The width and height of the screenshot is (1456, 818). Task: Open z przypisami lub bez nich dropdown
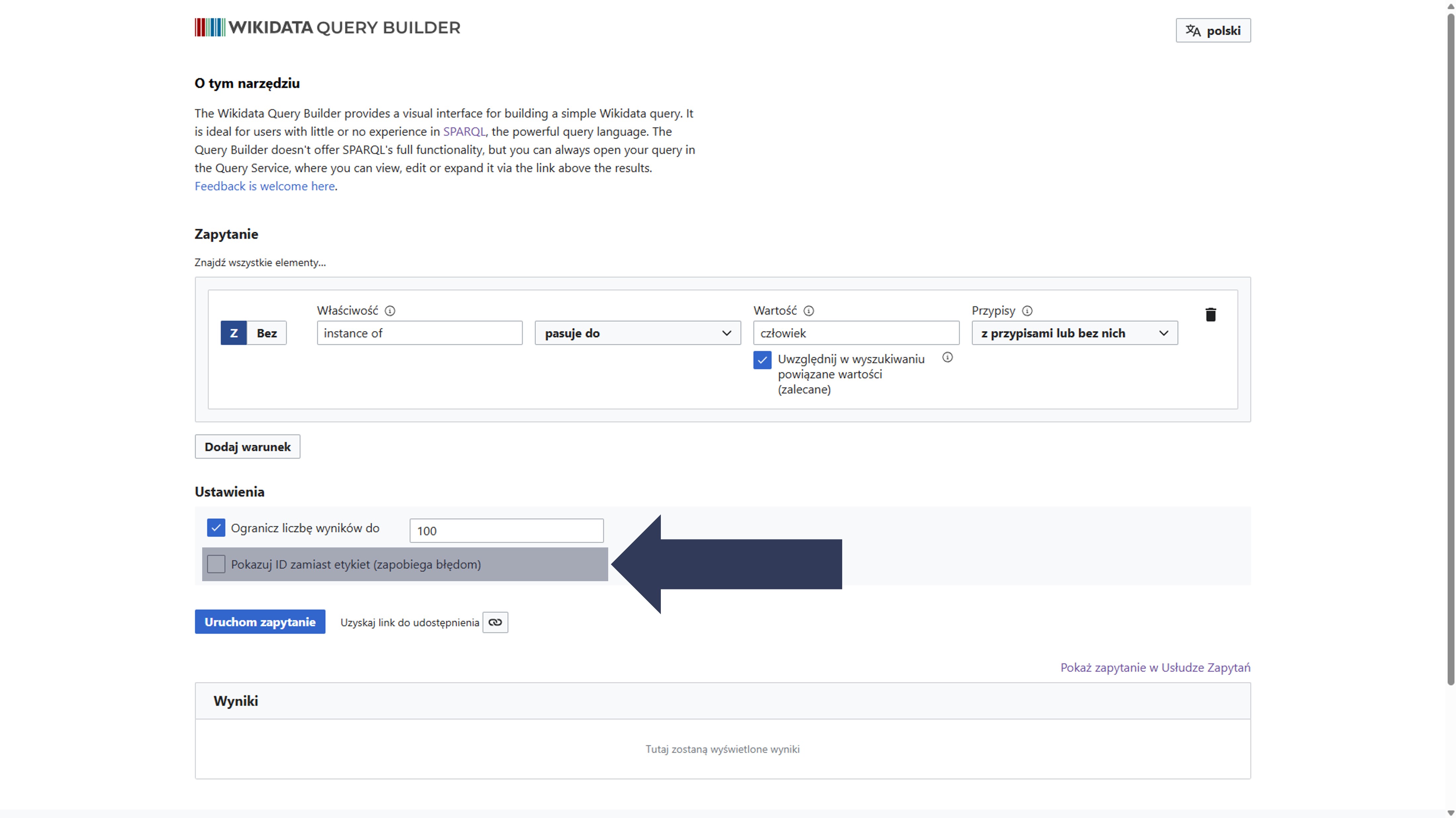pyautogui.click(x=1074, y=333)
